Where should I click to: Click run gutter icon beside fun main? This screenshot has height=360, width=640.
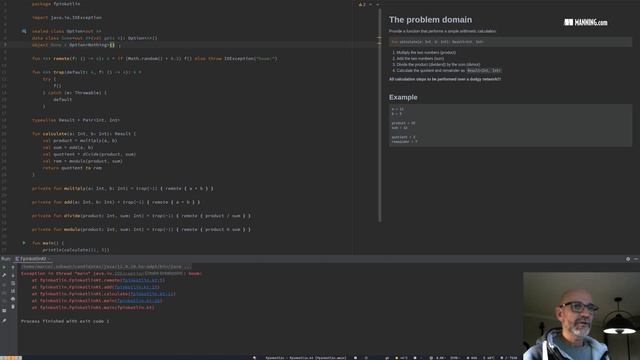click(24, 243)
